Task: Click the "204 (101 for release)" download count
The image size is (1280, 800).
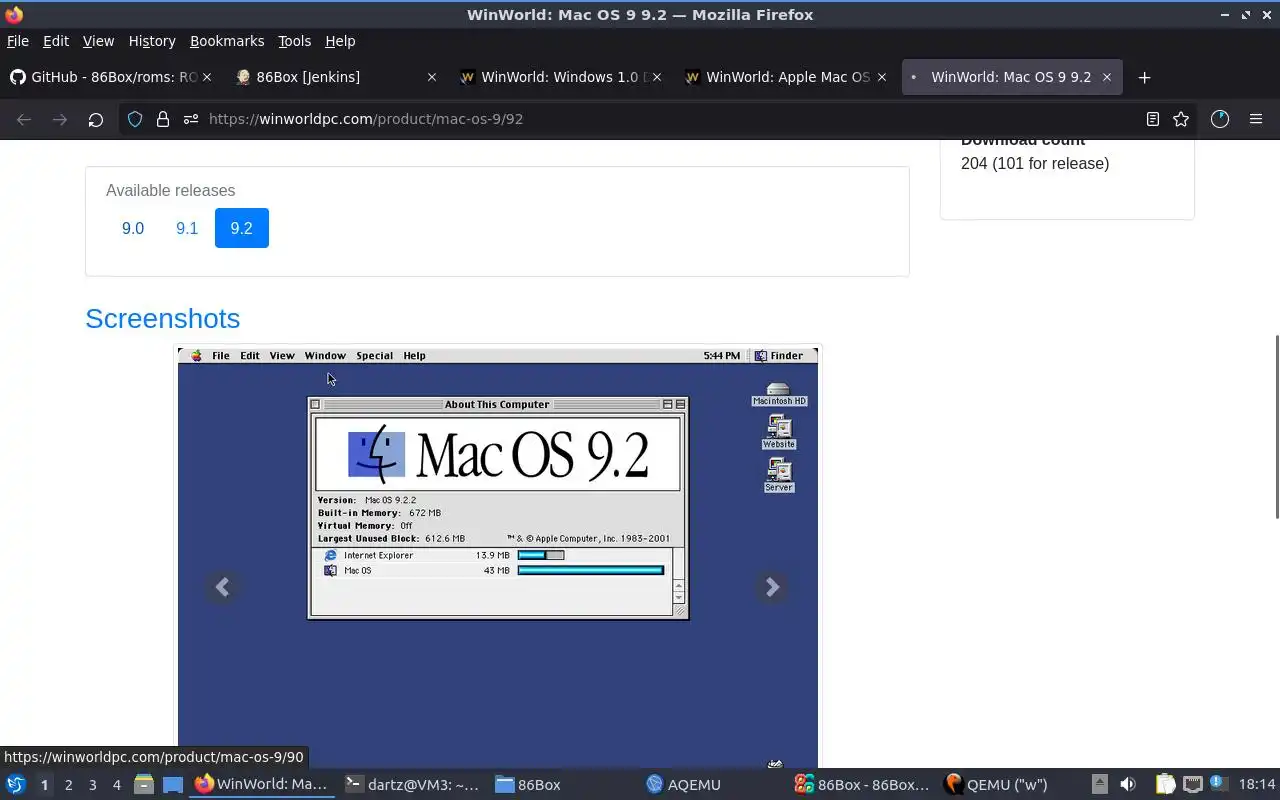Action: (x=1035, y=163)
